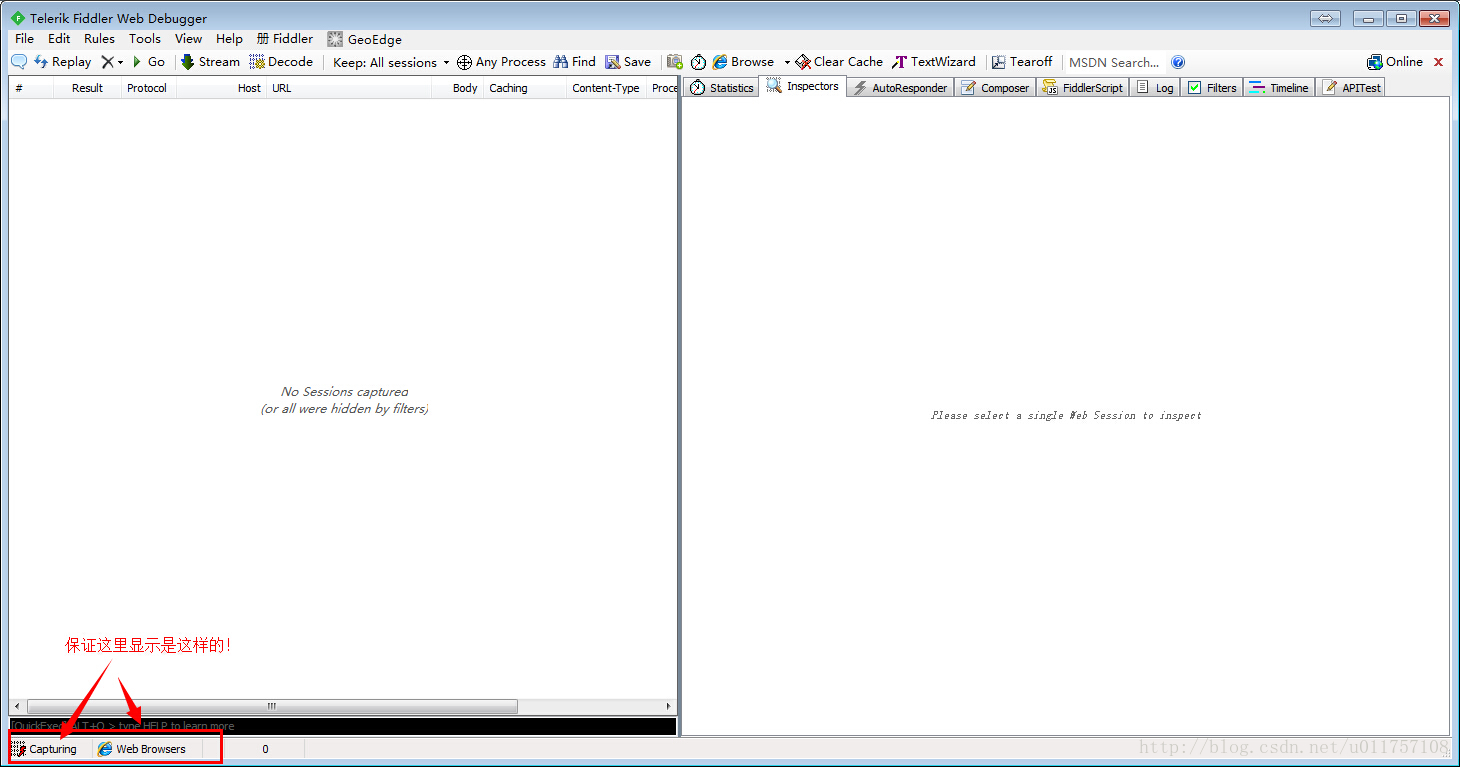Expand the Browse dropdown arrow

point(787,62)
